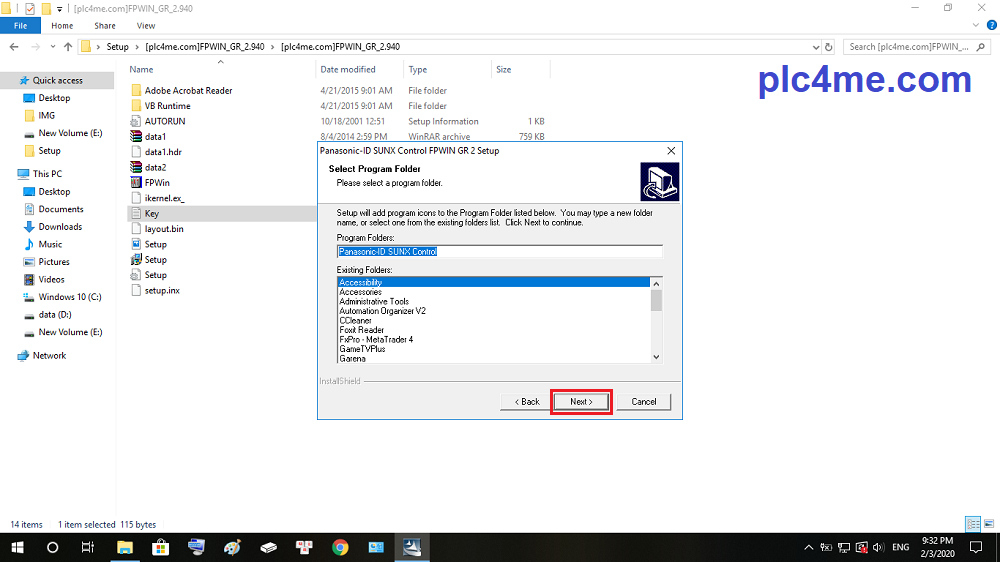Show hidden system tray icons
The height and width of the screenshot is (562, 1000).
(808, 547)
